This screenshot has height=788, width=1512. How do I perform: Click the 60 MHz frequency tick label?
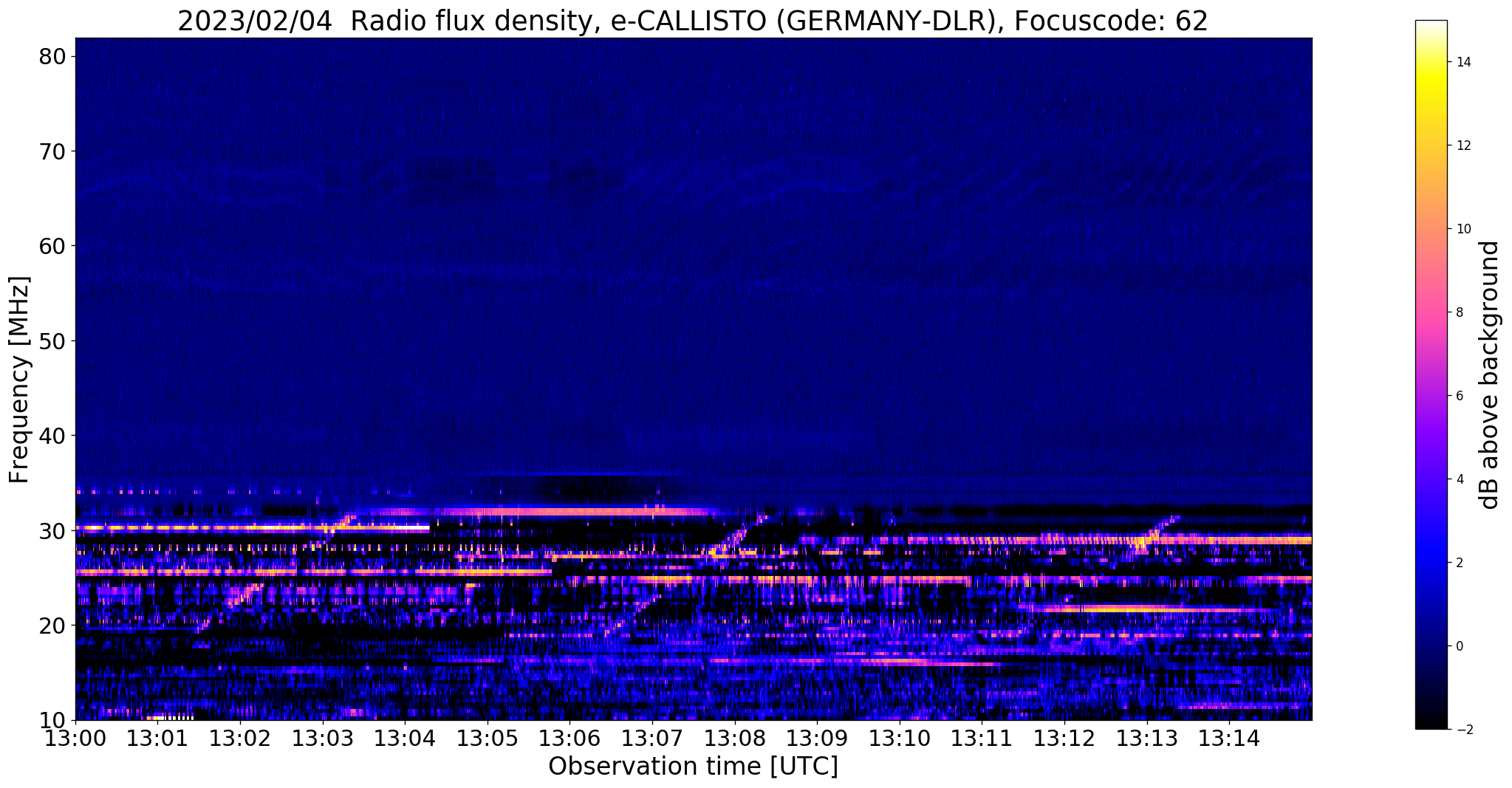coord(53,246)
